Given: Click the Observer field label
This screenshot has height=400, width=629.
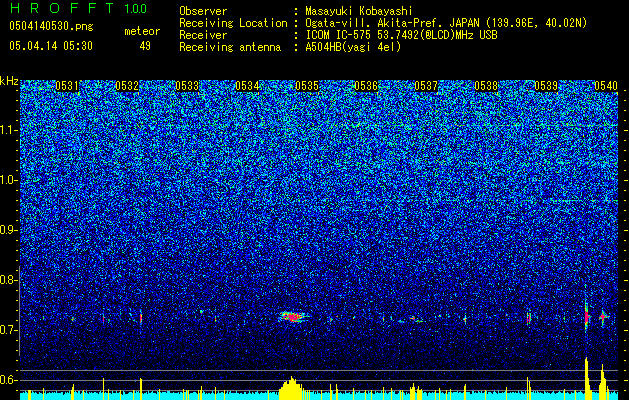Looking at the screenshot, I should coord(203,11).
